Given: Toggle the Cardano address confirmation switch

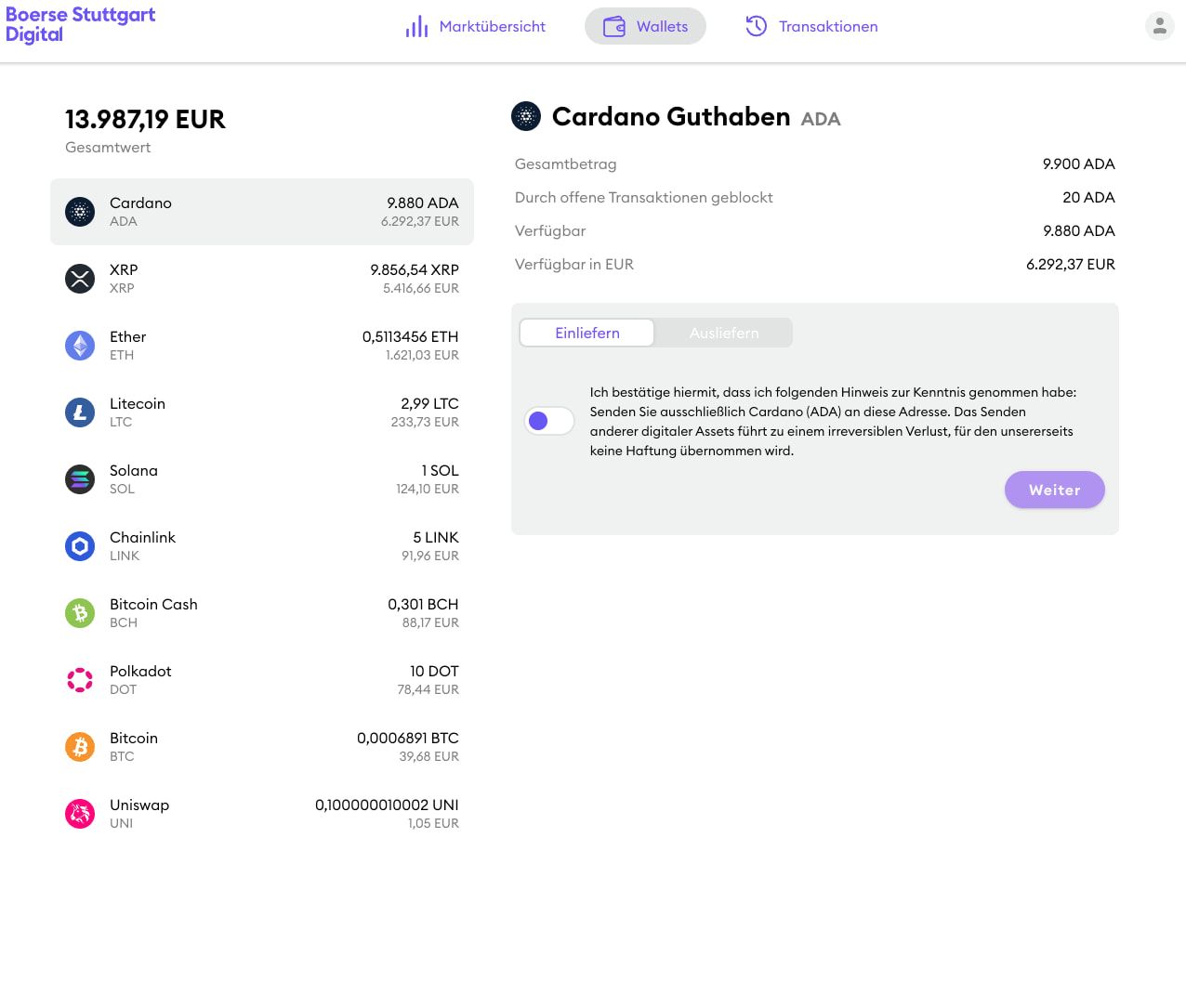Looking at the screenshot, I should [548, 421].
